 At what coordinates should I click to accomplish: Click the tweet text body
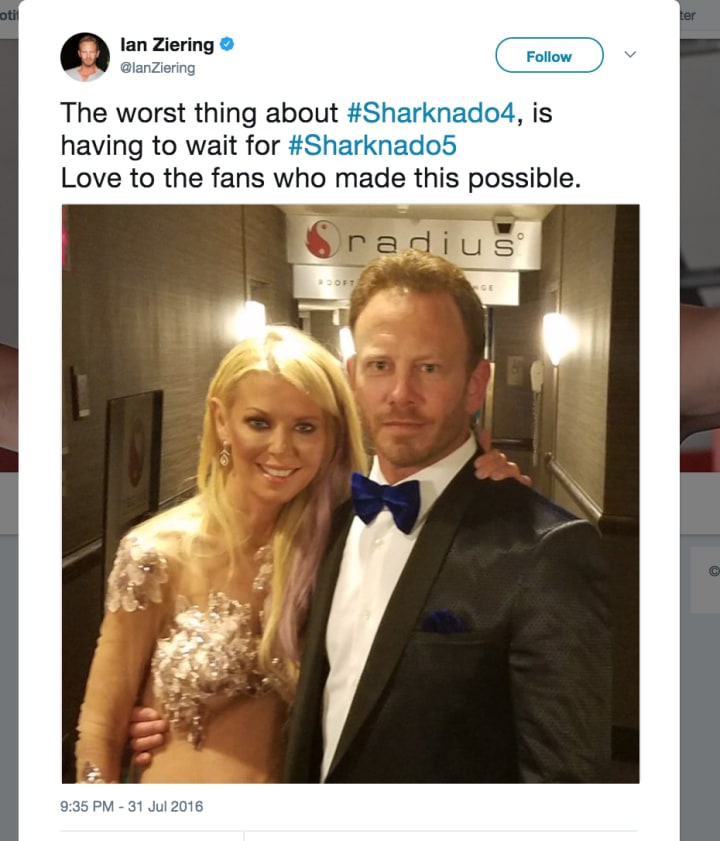point(321,145)
